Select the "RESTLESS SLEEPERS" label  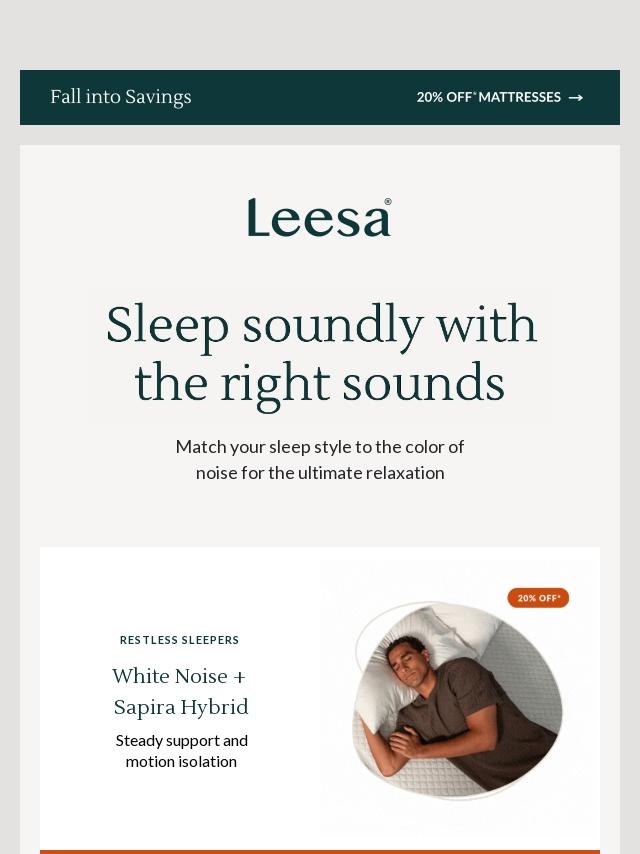tap(180, 640)
